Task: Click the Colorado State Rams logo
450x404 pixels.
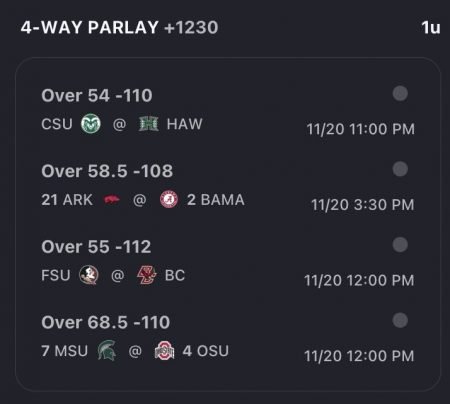Action: tap(91, 124)
